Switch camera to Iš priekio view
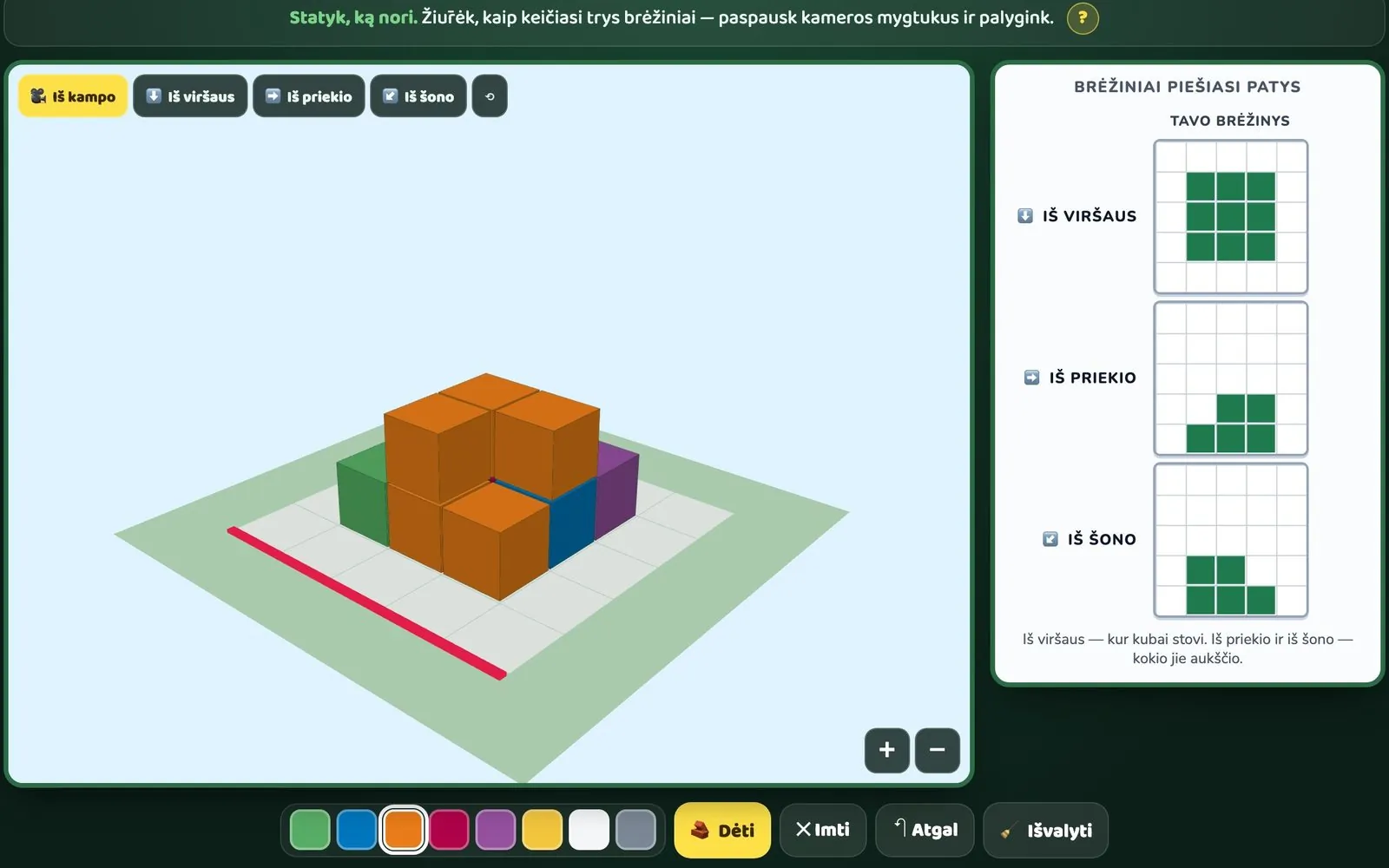The height and width of the screenshot is (868, 1389). click(x=309, y=96)
